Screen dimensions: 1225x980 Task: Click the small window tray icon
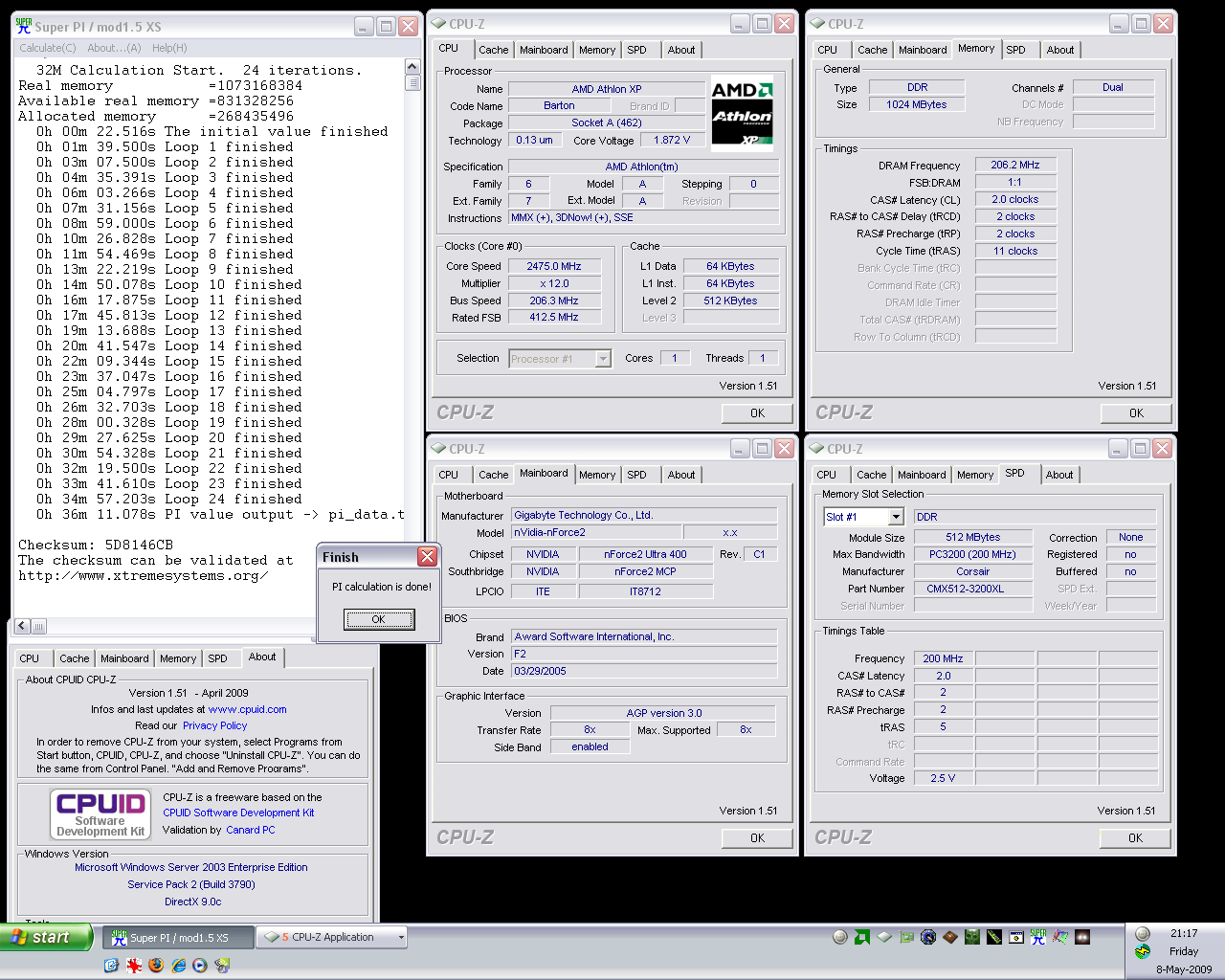coord(1016,937)
